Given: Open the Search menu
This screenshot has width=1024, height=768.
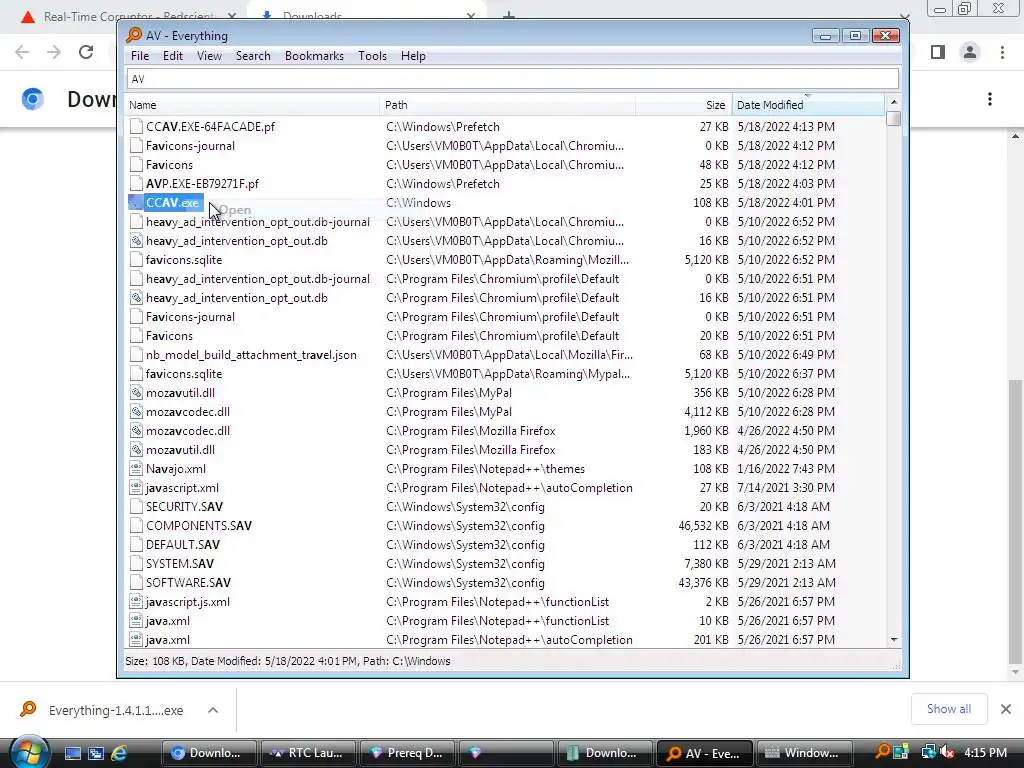Looking at the screenshot, I should [253, 56].
